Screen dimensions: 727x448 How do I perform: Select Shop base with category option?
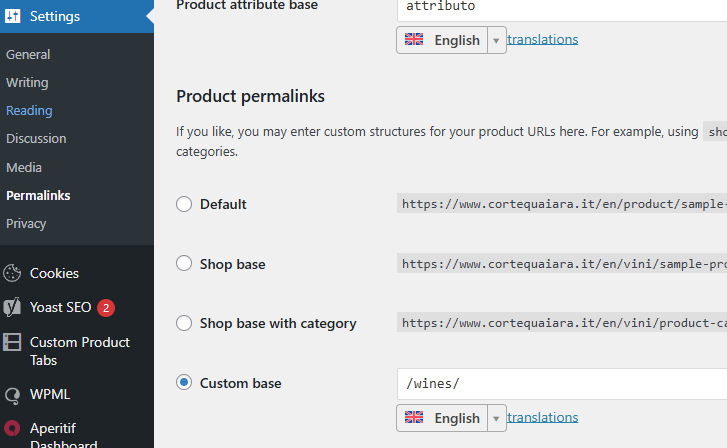184,323
